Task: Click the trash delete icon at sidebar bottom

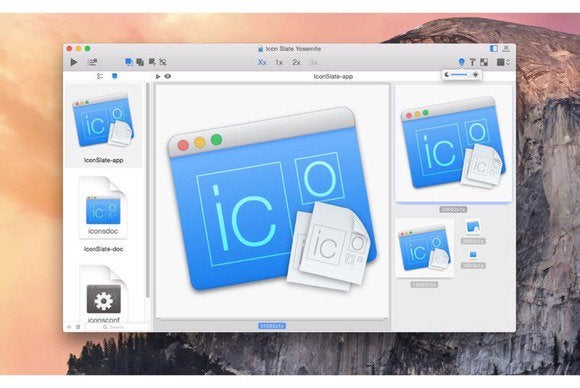Action: point(78,327)
